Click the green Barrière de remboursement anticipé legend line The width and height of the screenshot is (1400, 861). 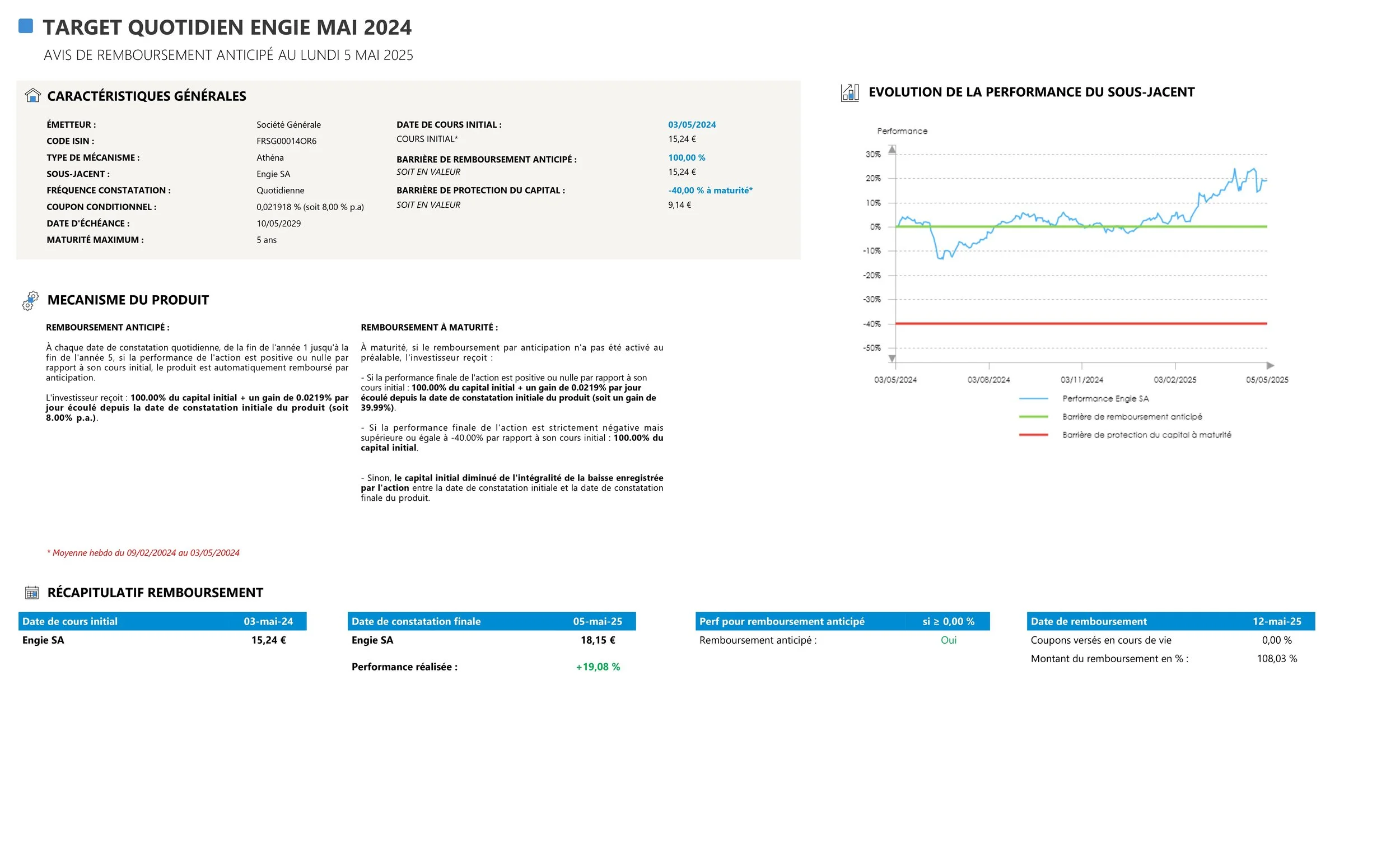pyautogui.click(x=1033, y=417)
